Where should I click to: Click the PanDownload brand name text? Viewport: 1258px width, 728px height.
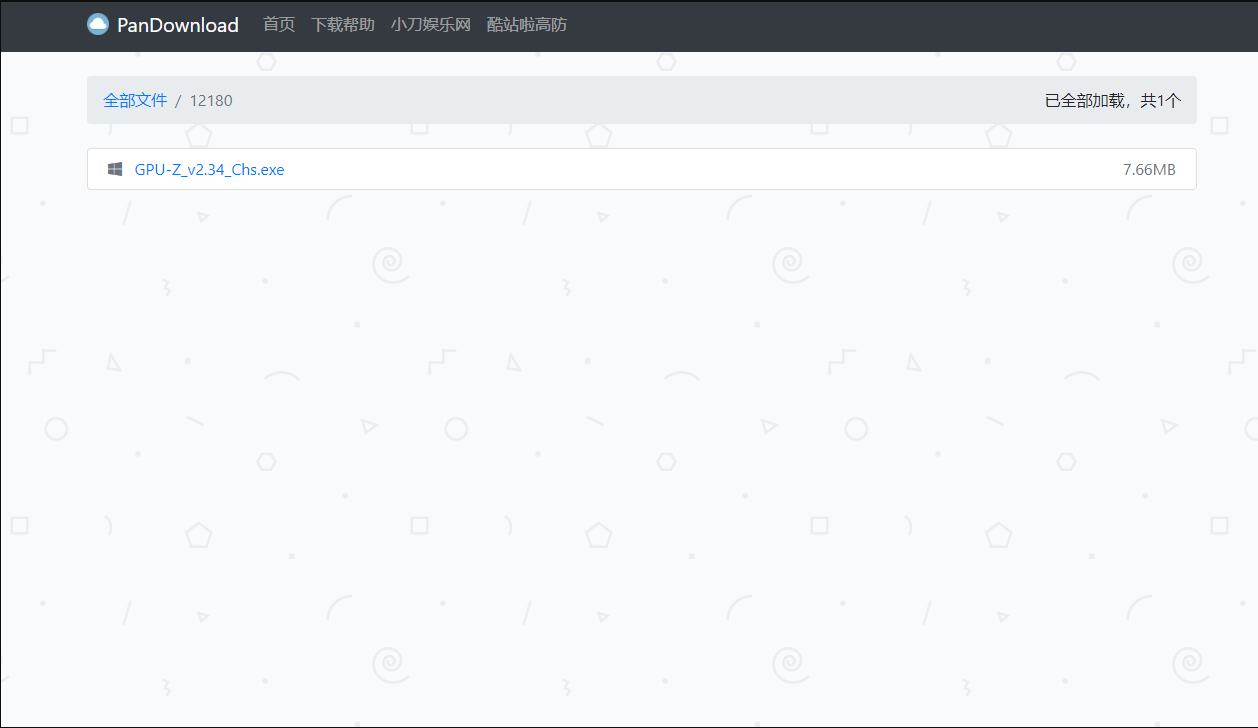click(176, 24)
